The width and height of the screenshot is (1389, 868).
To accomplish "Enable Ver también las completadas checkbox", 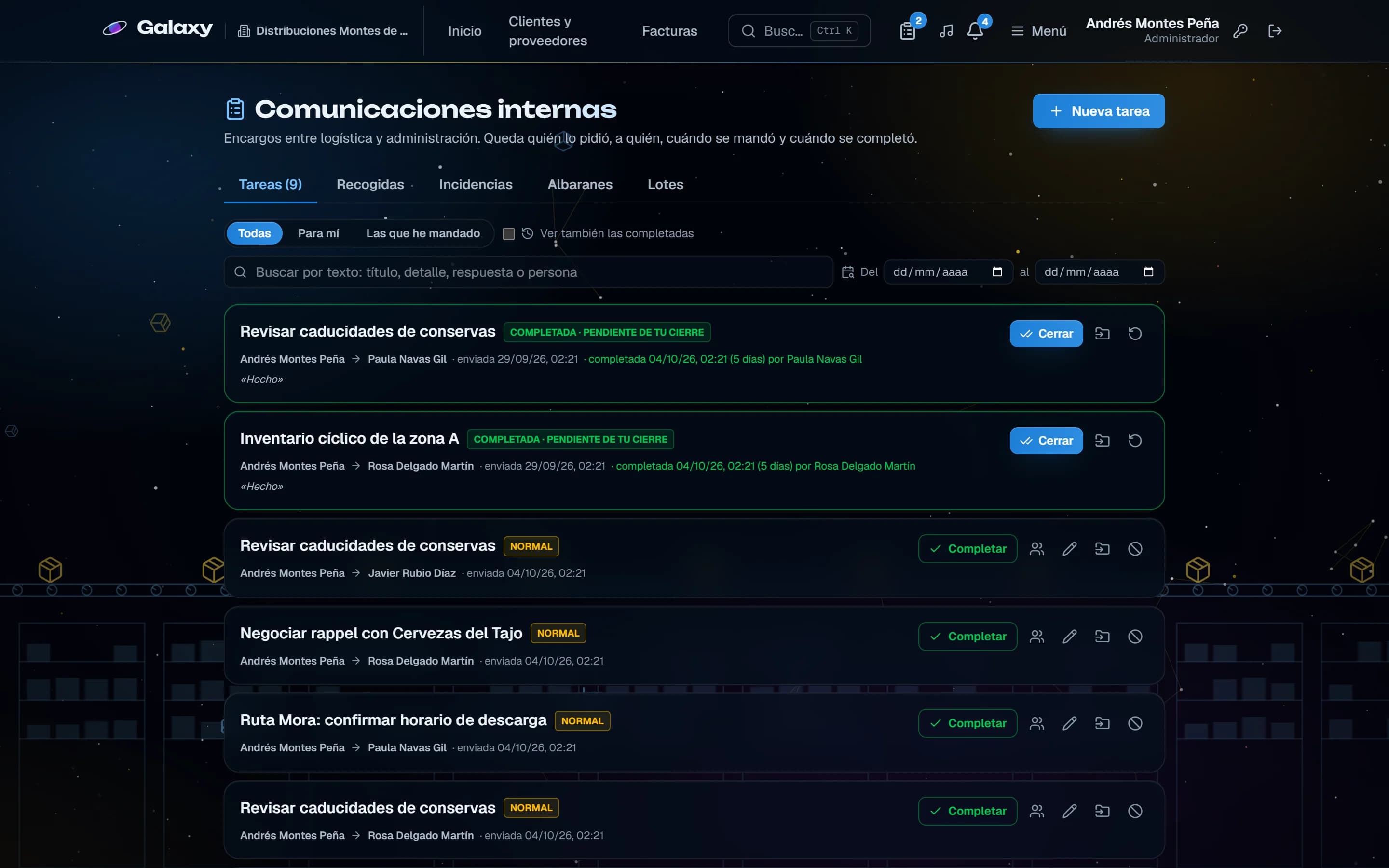I will pyautogui.click(x=508, y=234).
